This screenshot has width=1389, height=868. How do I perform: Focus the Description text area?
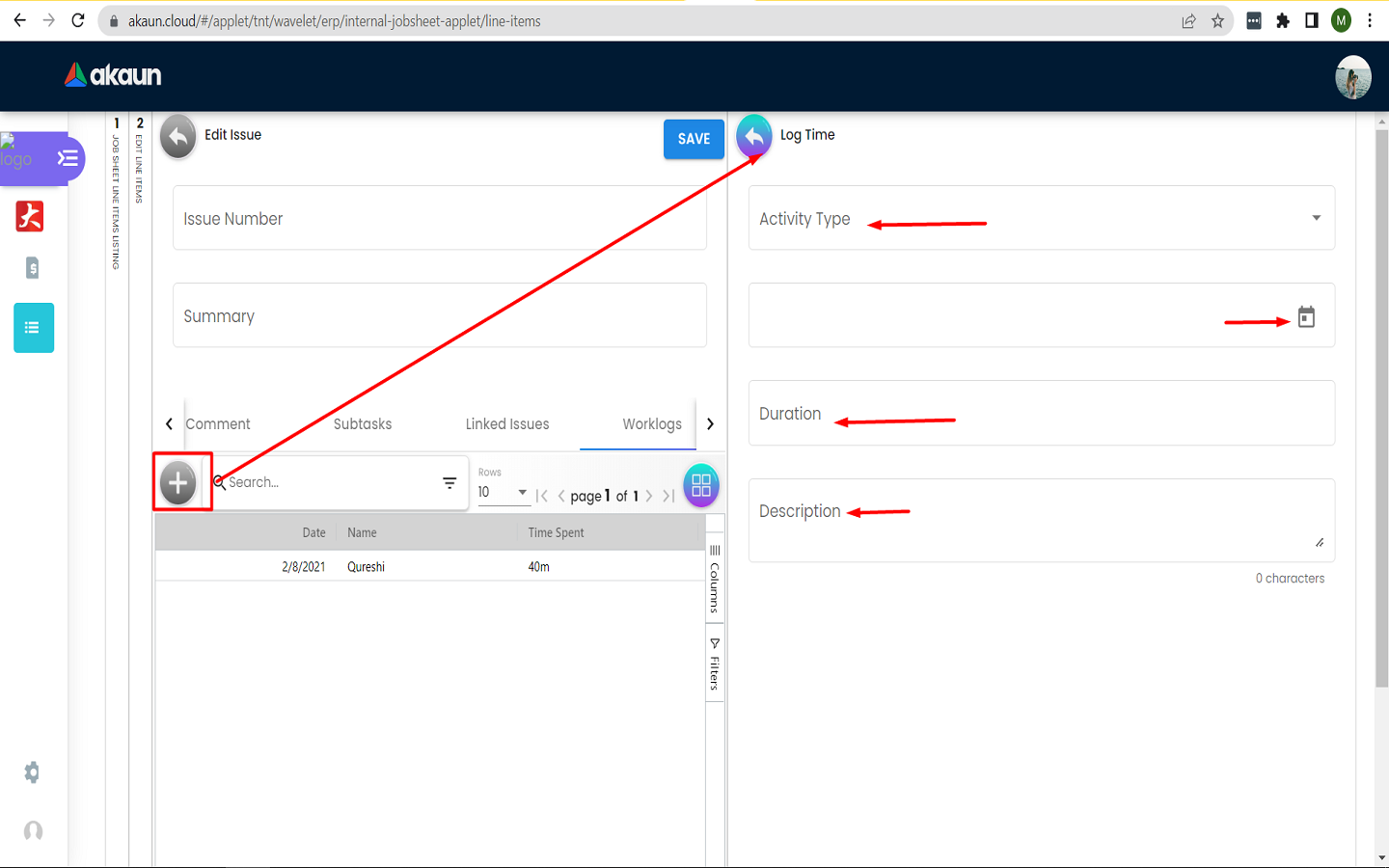1042,521
